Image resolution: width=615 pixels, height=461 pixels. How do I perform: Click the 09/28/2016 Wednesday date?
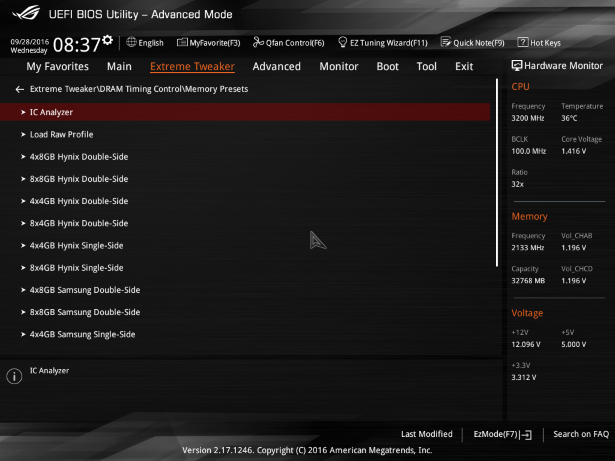click(x=29, y=46)
